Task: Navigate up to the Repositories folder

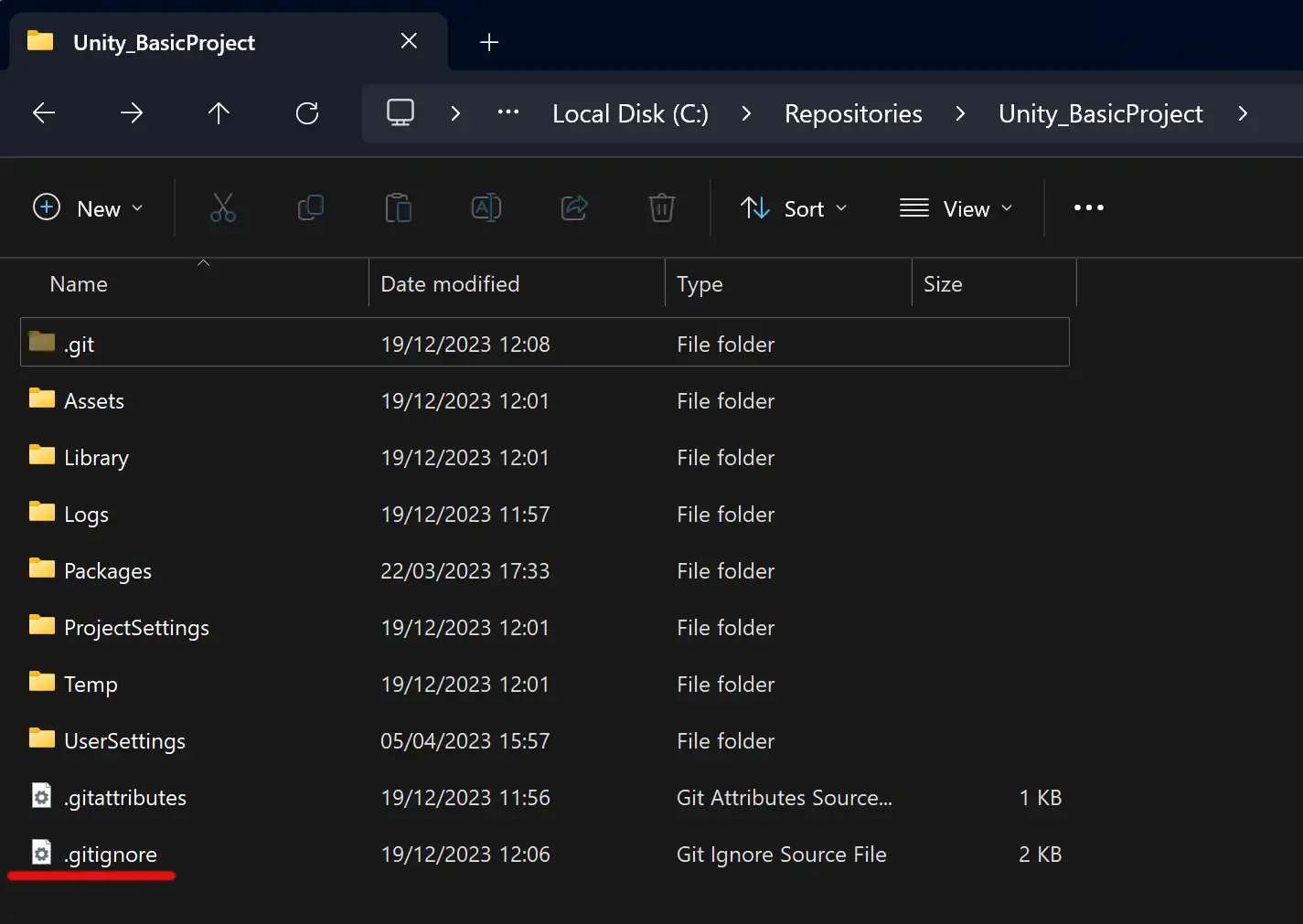Action: point(219,113)
